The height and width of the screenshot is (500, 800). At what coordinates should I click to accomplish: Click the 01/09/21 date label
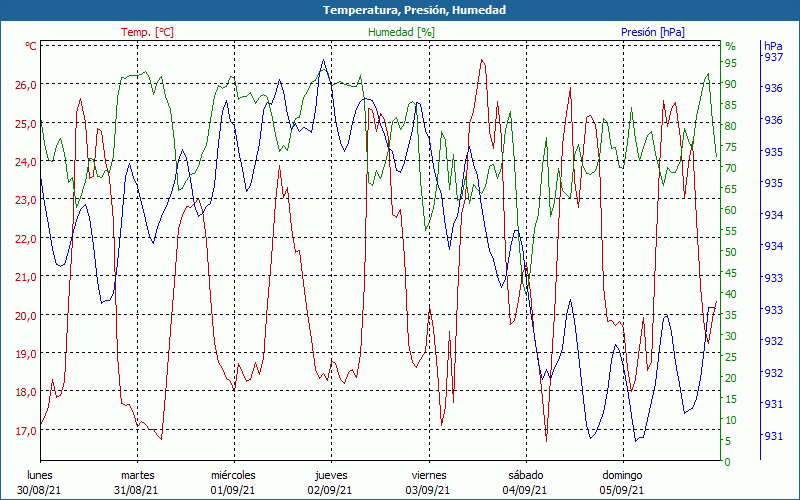233,490
